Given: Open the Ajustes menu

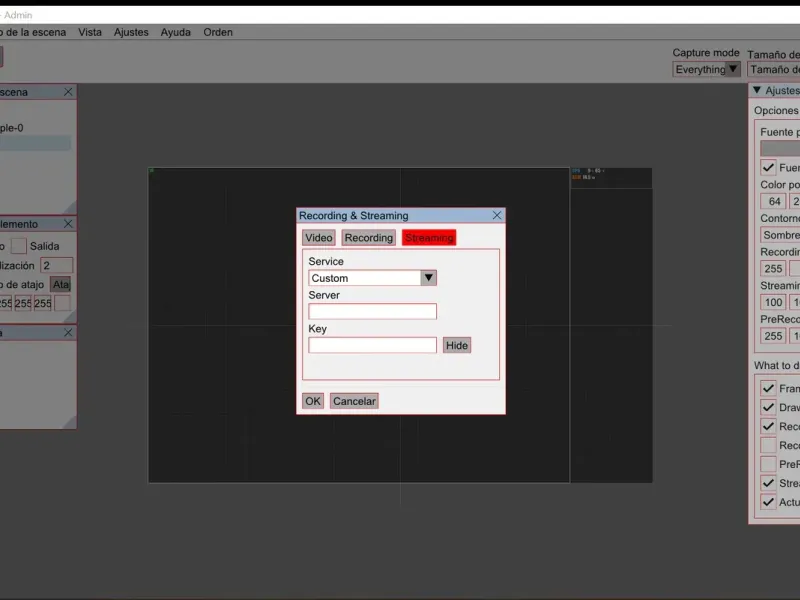Looking at the screenshot, I should tap(131, 32).
